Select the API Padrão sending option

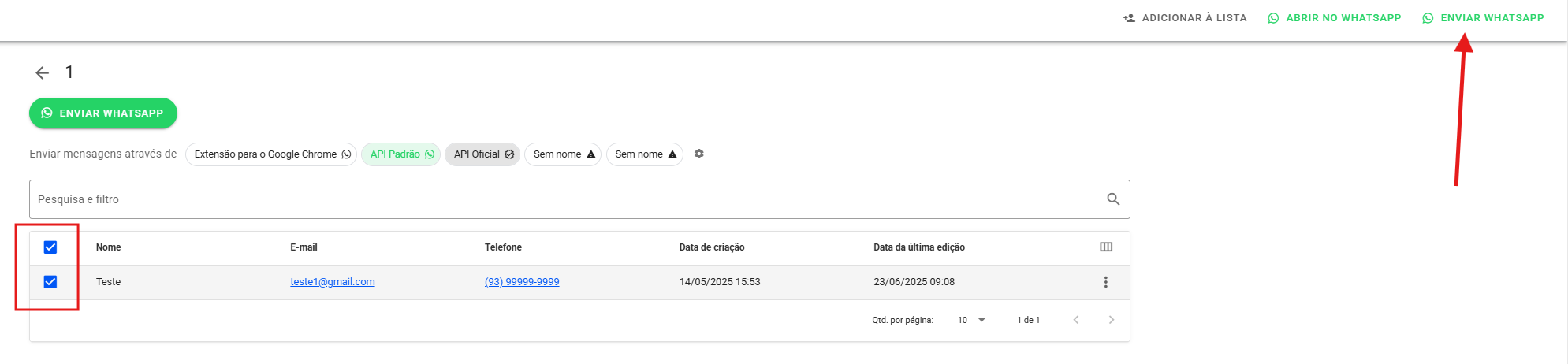point(401,154)
